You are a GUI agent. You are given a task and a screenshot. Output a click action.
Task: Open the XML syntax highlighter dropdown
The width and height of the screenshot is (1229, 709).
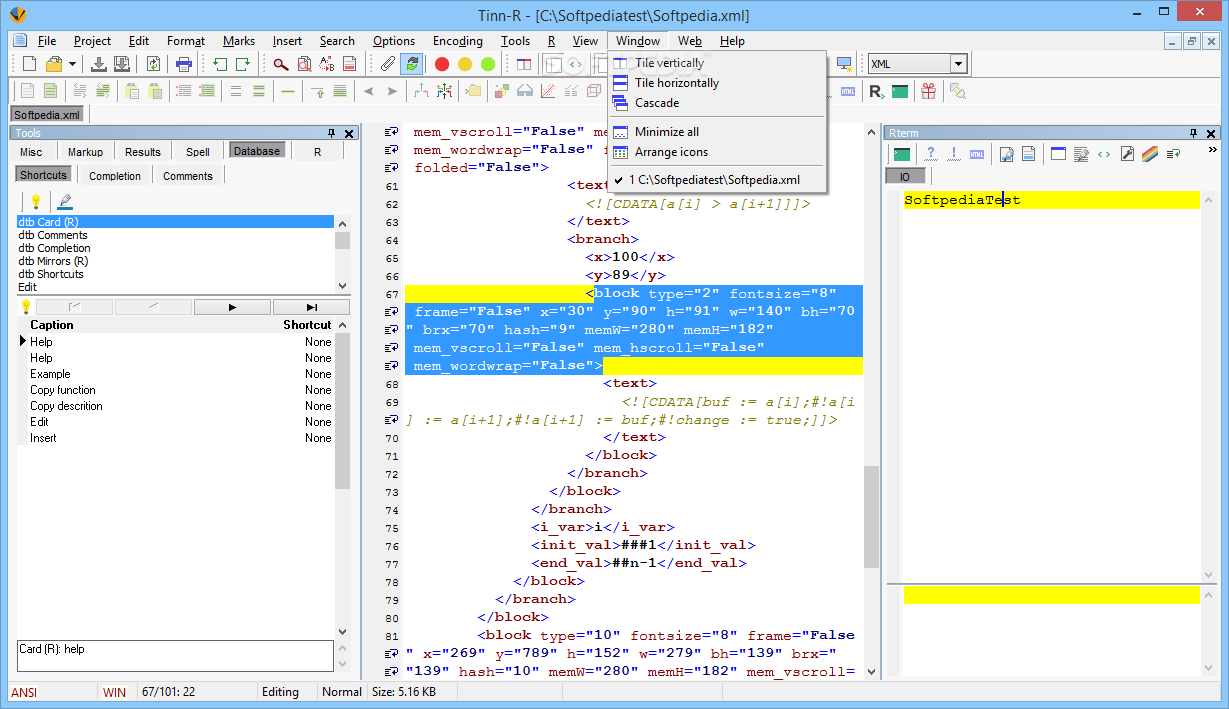click(x=958, y=64)
